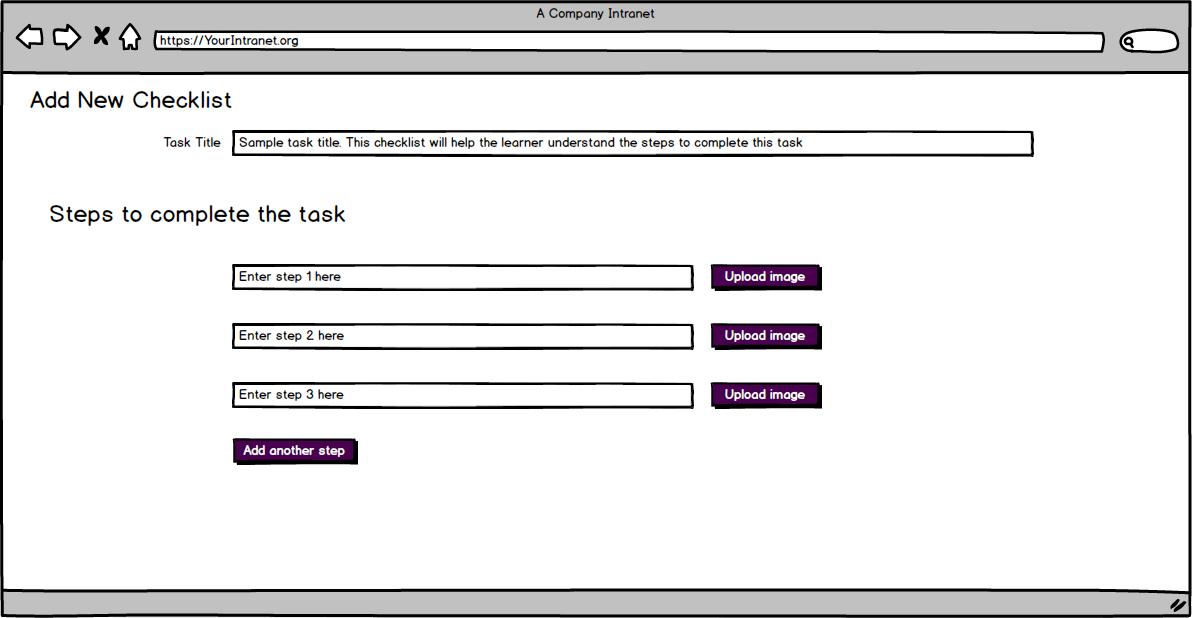Viewport: 1192px width, 618px height.
Task: Focus the URL address bar
Action: click(629, 41)
